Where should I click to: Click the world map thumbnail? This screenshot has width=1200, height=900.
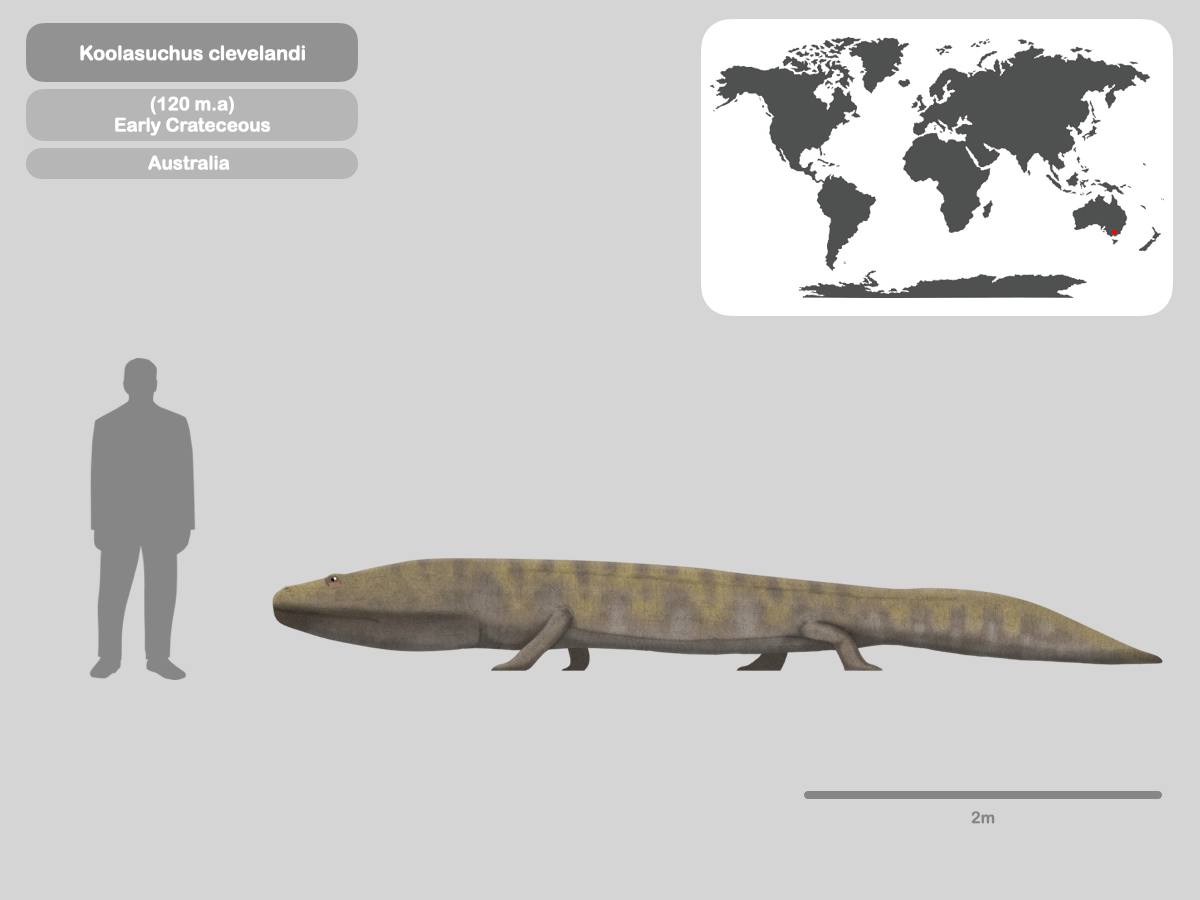pyautogui.click(x=936, y=168)
